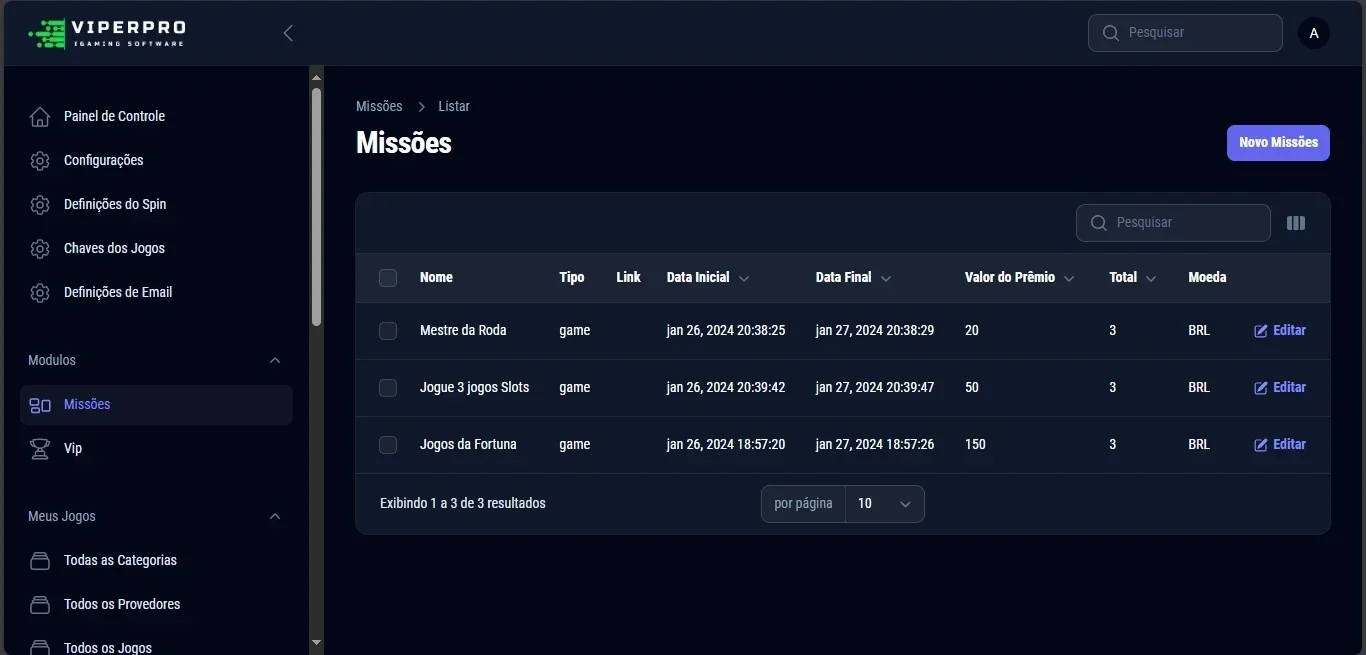Click the Missões breadcrumb link
The width and height of the screenshot is (1366, 655).
pos(379,106)
